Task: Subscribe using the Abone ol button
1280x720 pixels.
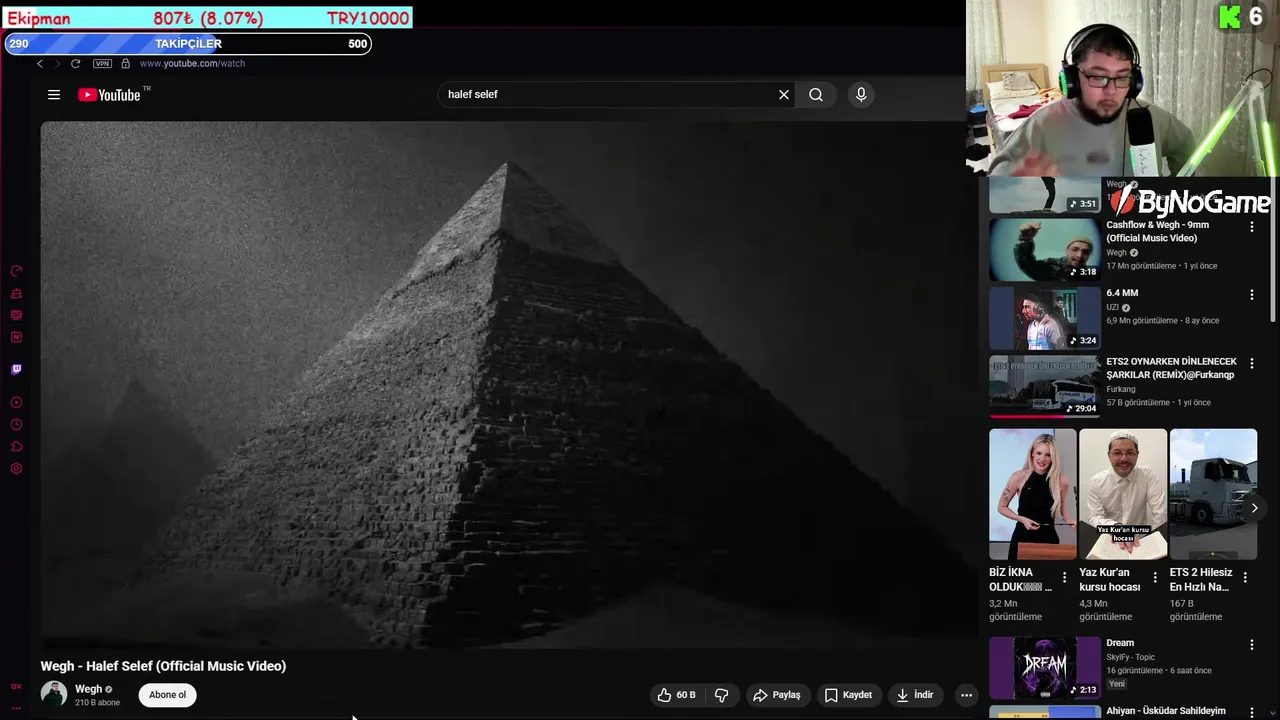Action: [x=167, y=695]
